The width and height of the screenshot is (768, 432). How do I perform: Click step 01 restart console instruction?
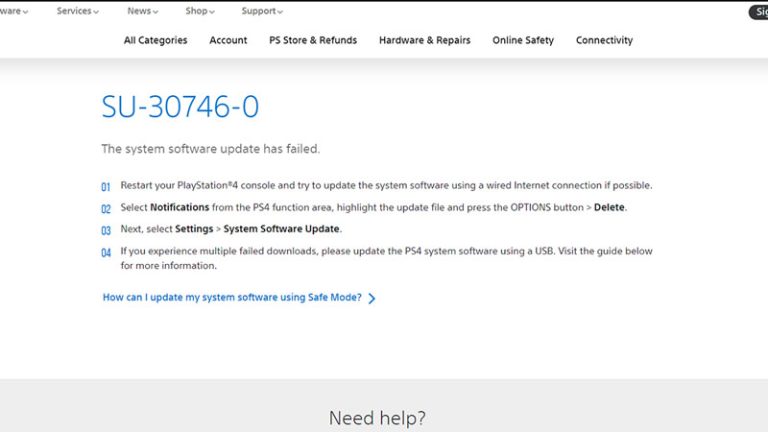pyautogui.click(x=386, y=186)
